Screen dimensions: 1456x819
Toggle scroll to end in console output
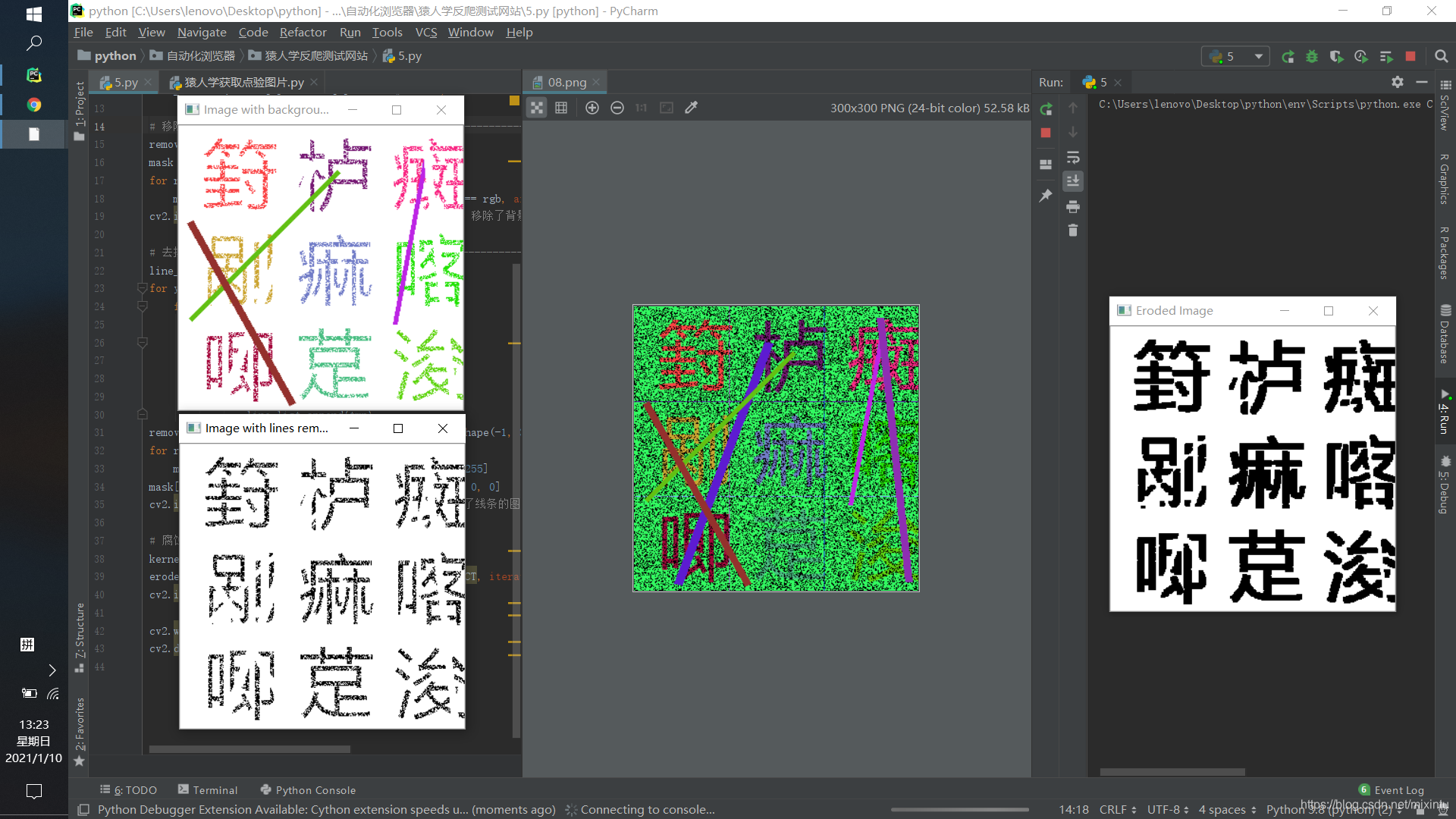[1073, 181]
